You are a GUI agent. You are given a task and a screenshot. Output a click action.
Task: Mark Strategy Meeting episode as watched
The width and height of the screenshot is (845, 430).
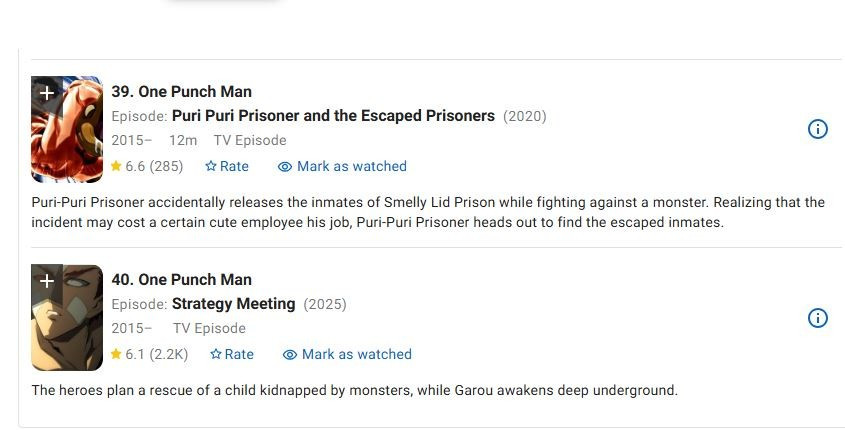tap(347, 354)
